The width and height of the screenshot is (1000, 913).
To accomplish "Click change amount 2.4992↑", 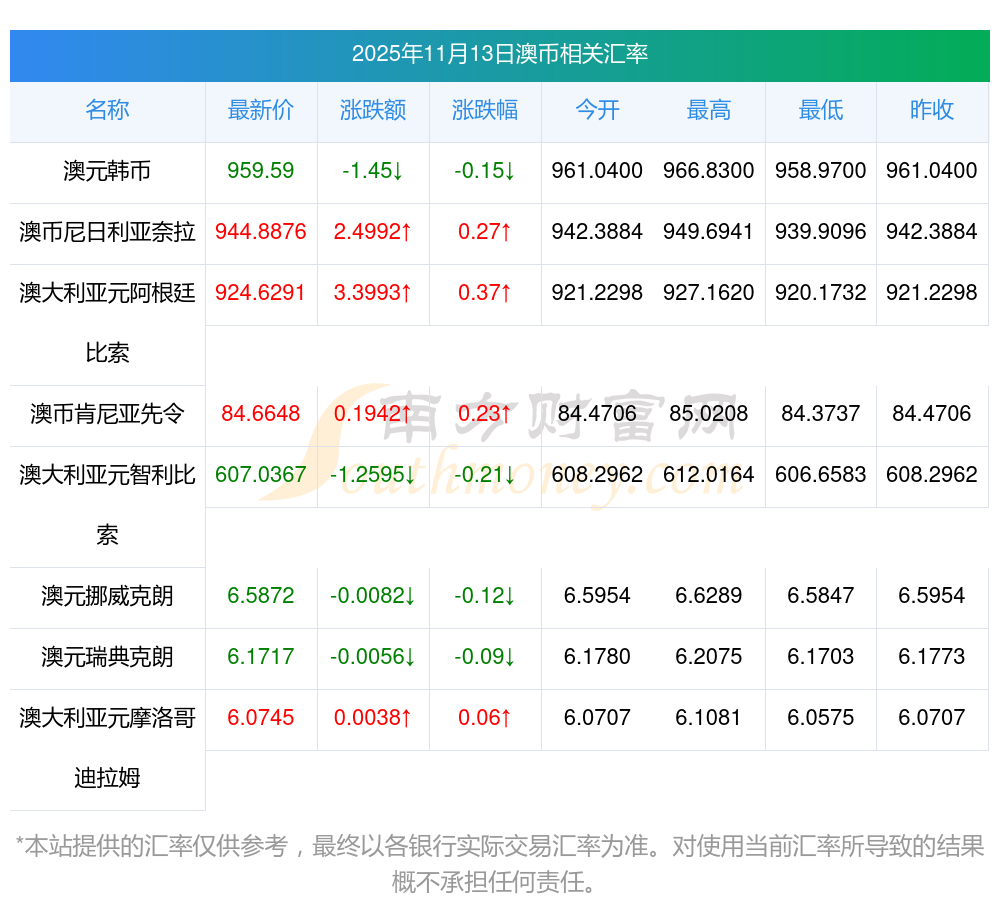I will [x=373, y=231].
